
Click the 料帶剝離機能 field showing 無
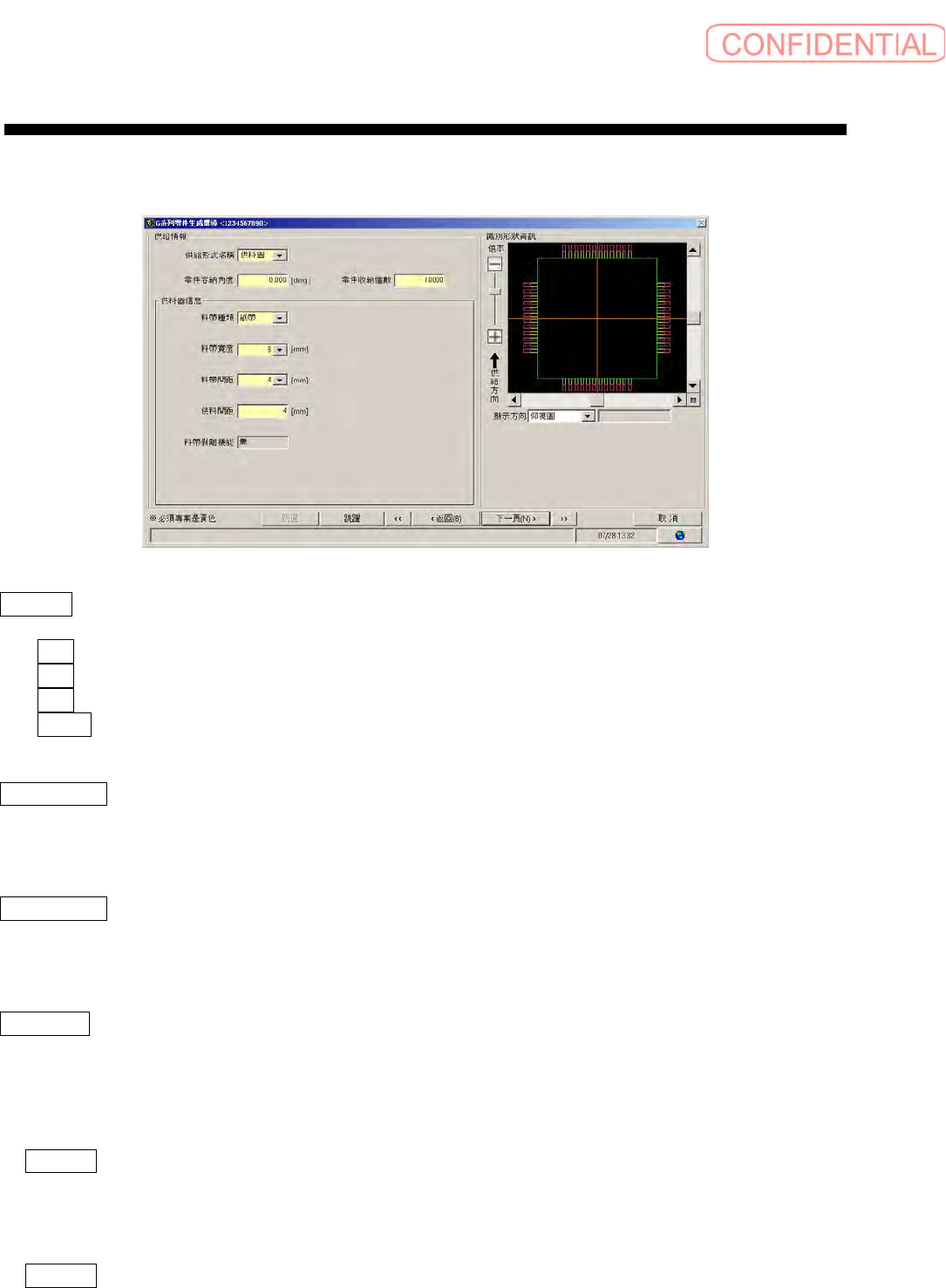pyautogui.click(x=262, y=442)
